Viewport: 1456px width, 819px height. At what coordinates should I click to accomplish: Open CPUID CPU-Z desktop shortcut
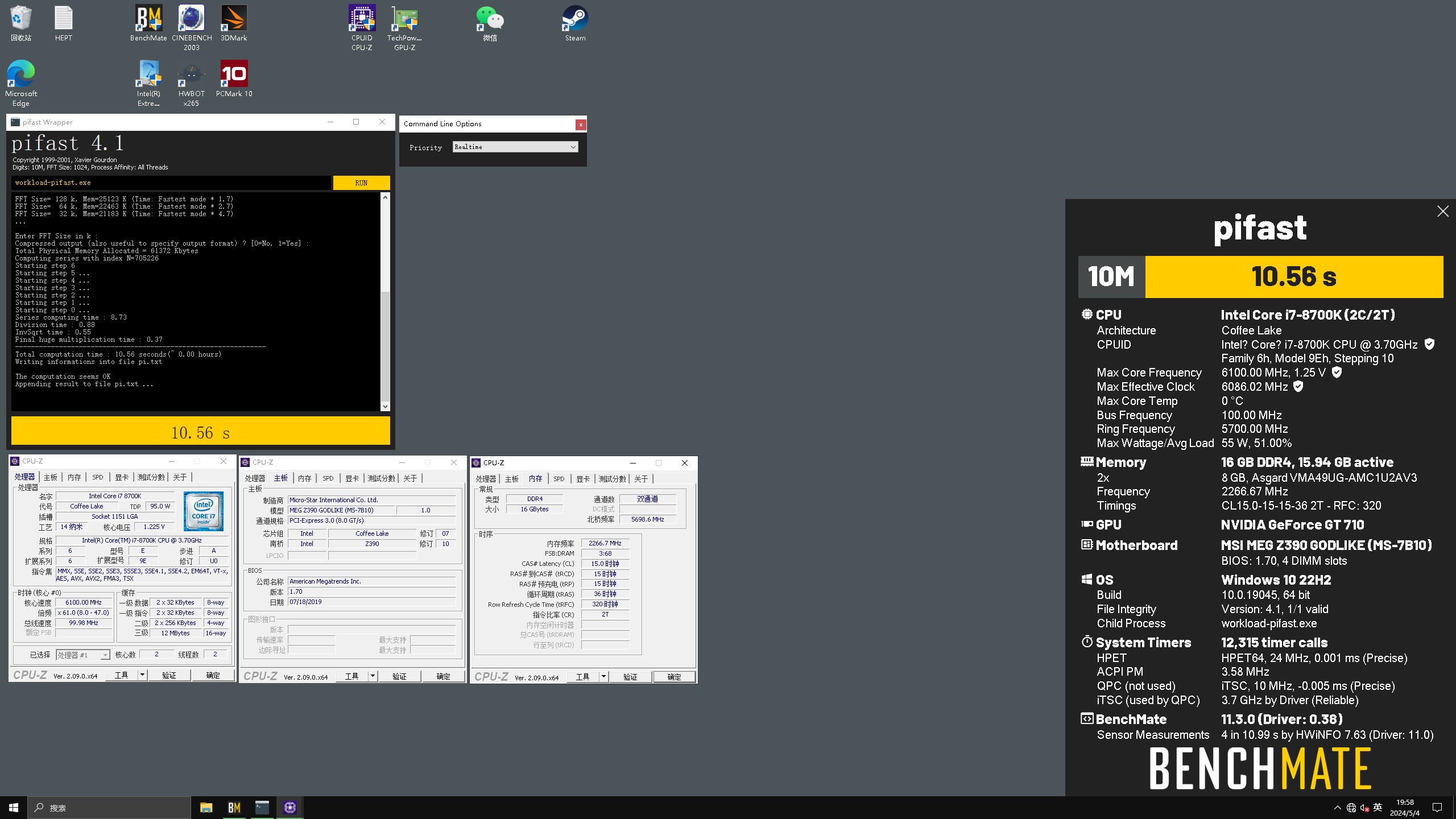(362, 28)
